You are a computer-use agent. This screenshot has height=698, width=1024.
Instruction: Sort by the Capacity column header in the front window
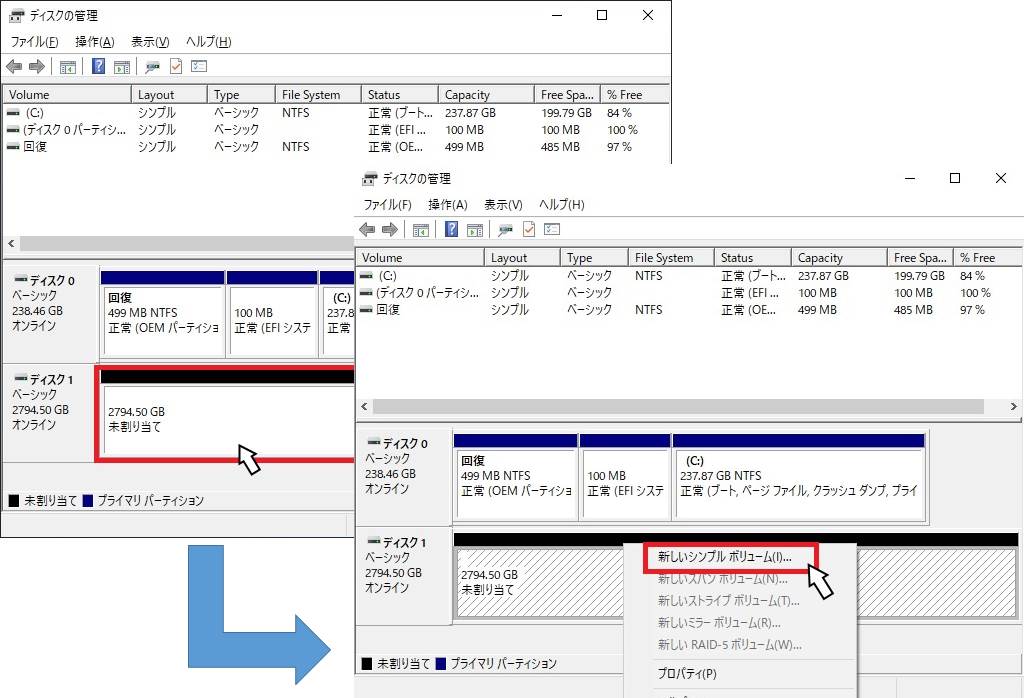(820, 257)
